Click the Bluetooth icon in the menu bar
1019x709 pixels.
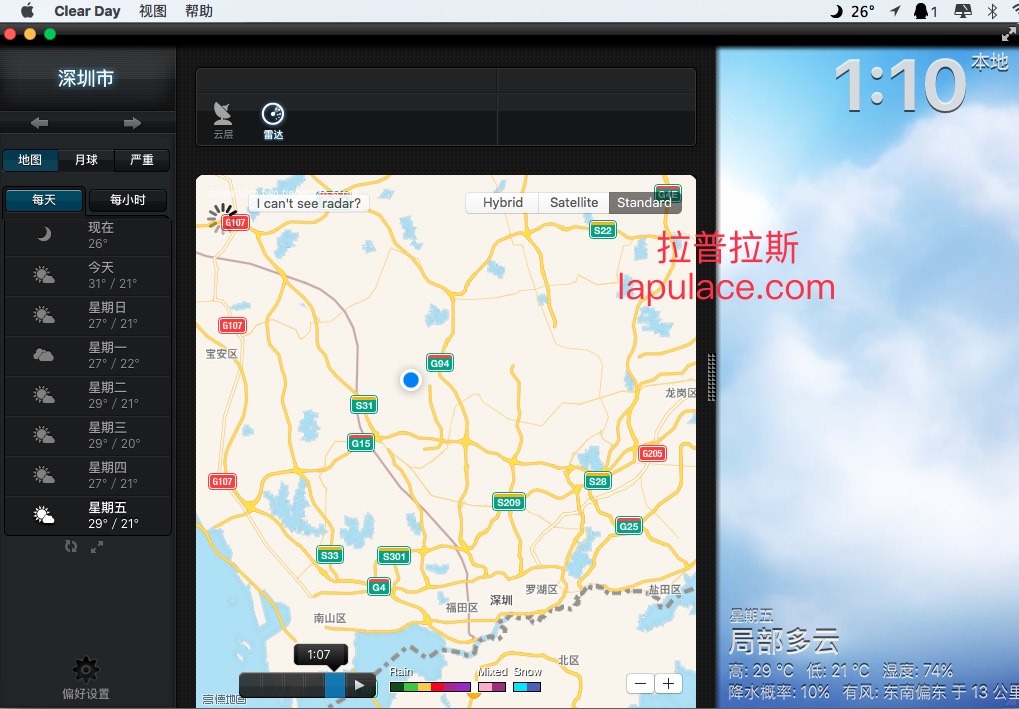tap(992, 11)
